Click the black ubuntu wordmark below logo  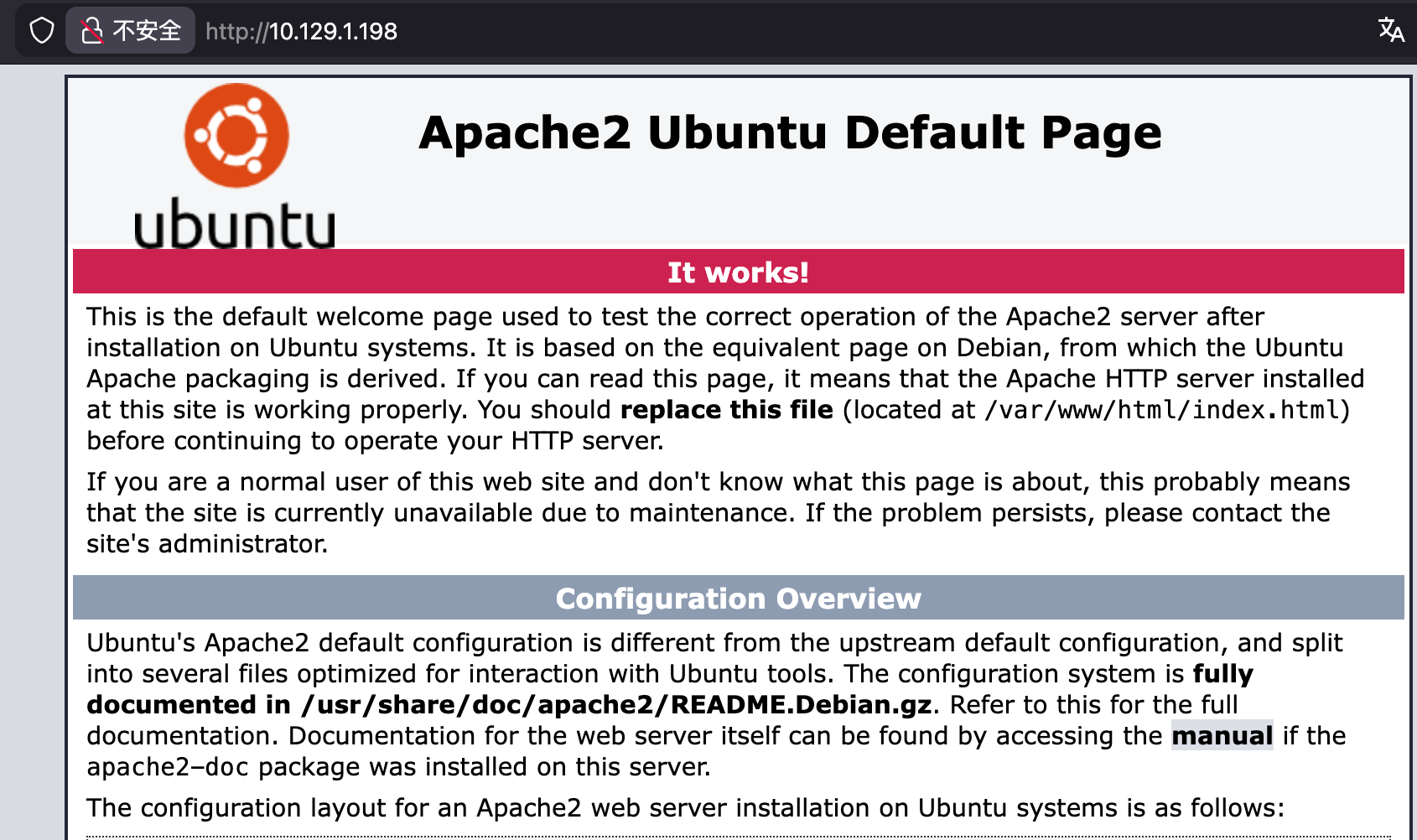pos(234,224)
